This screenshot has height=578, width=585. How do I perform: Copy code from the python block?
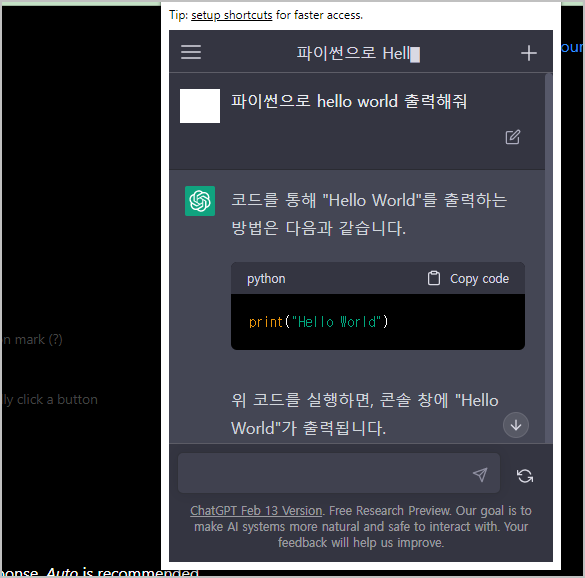pyautogui.click(x=468, y=279)
